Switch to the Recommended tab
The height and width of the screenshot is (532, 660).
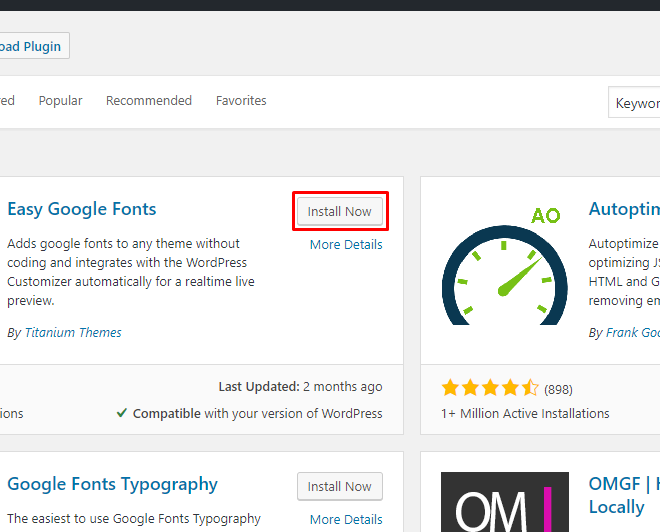coord(149,101)
